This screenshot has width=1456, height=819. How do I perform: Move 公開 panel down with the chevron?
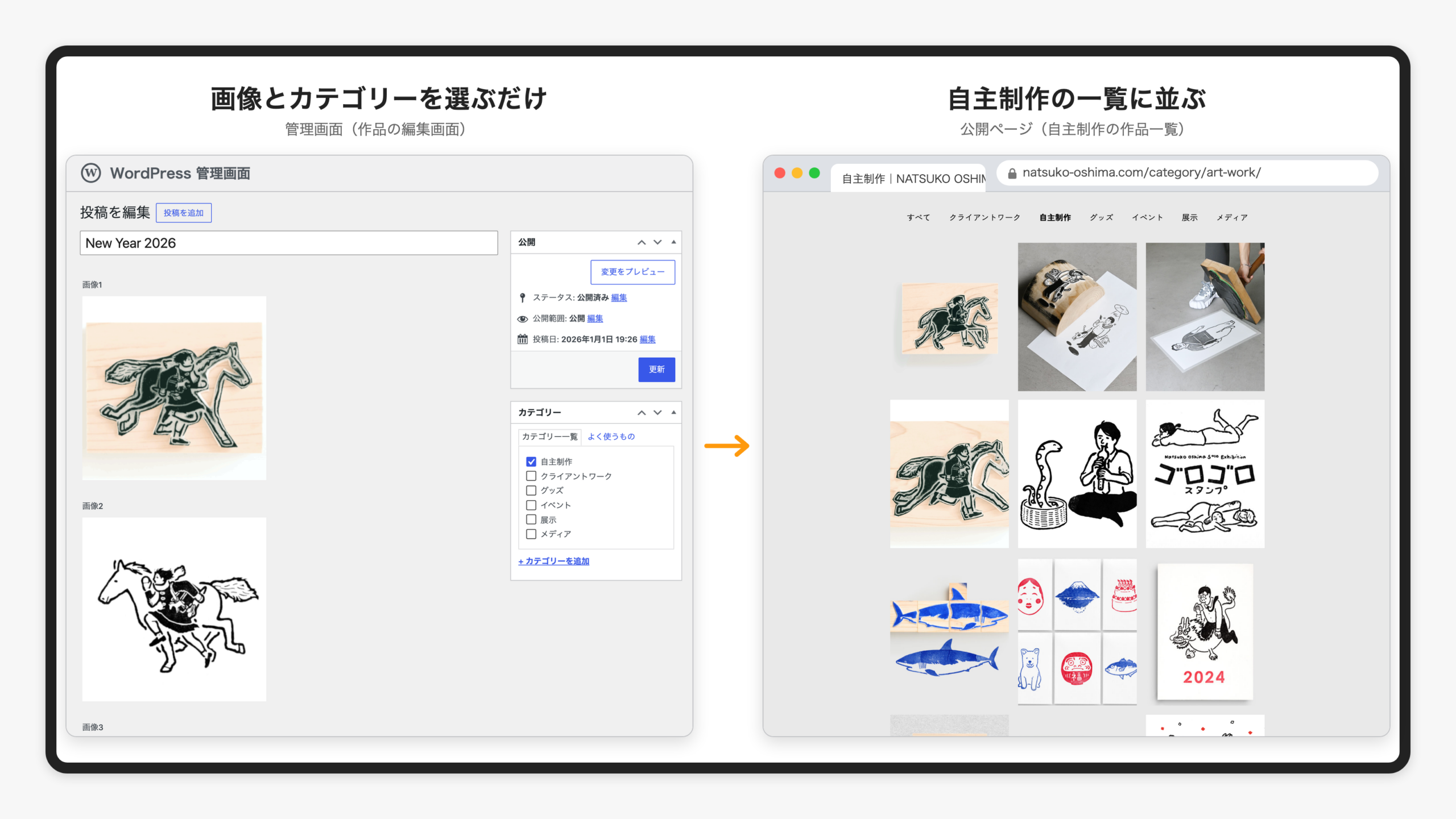(x=657, y=242)
